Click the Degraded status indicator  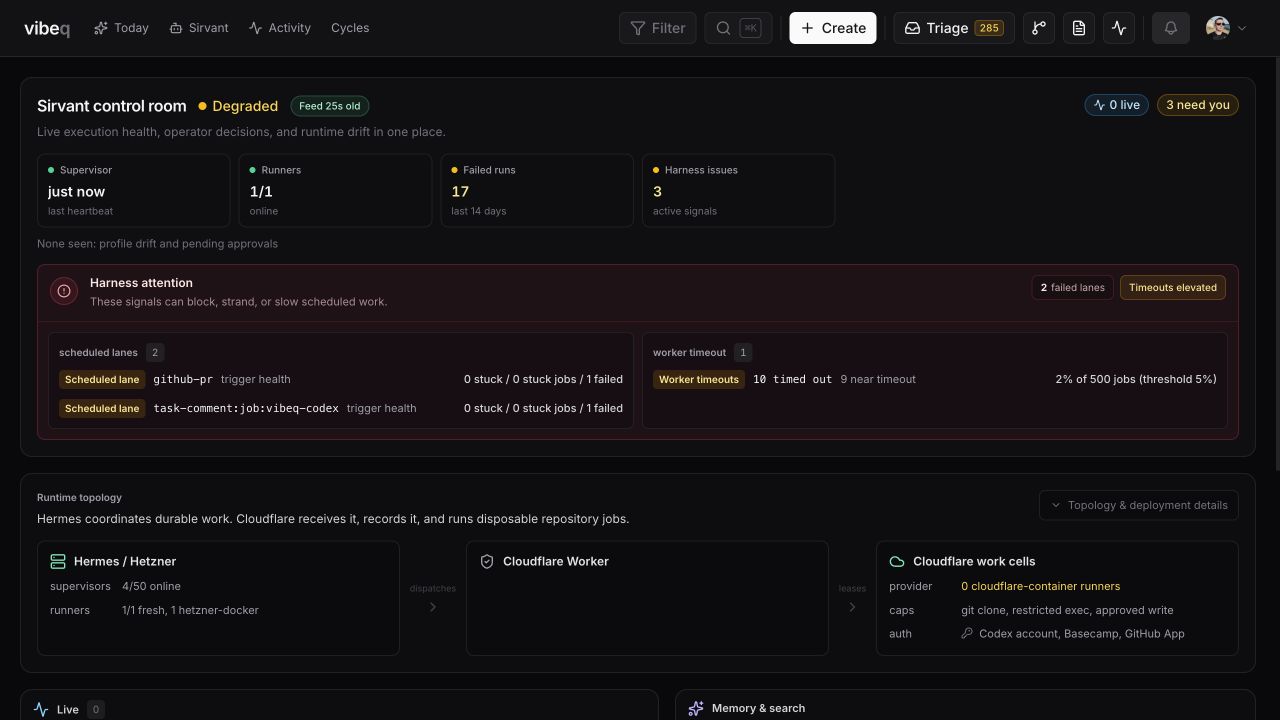tap(238, 106)
